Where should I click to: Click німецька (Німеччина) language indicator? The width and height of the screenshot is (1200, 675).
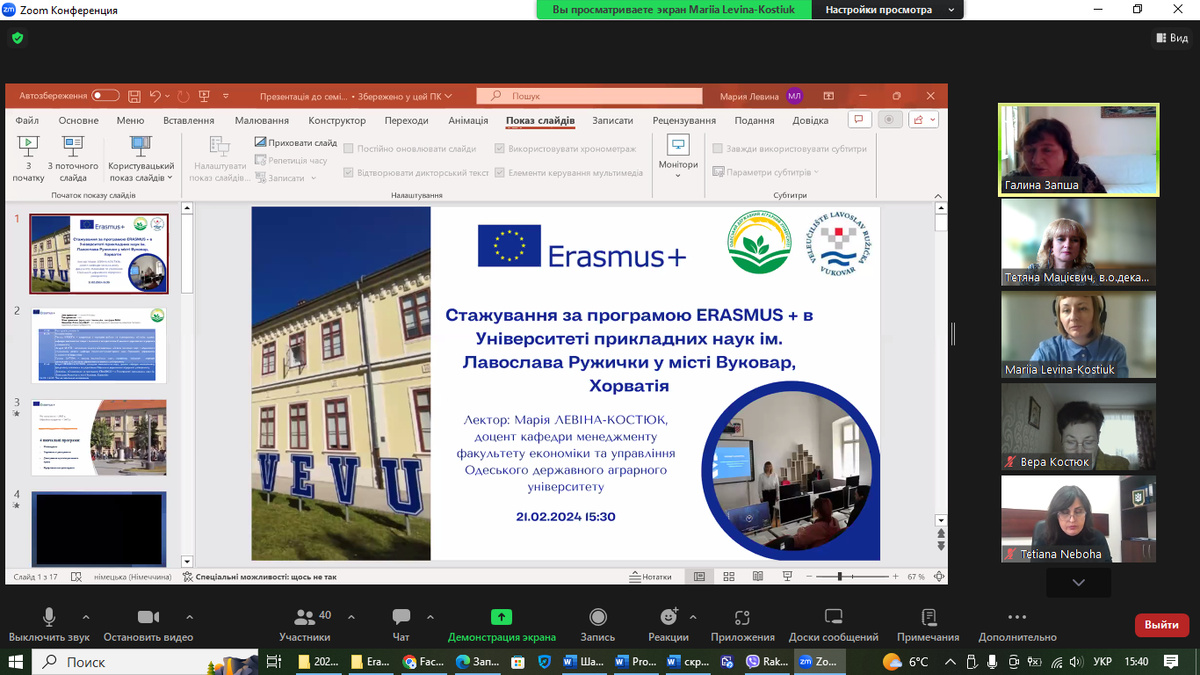[x=132, y=577]
